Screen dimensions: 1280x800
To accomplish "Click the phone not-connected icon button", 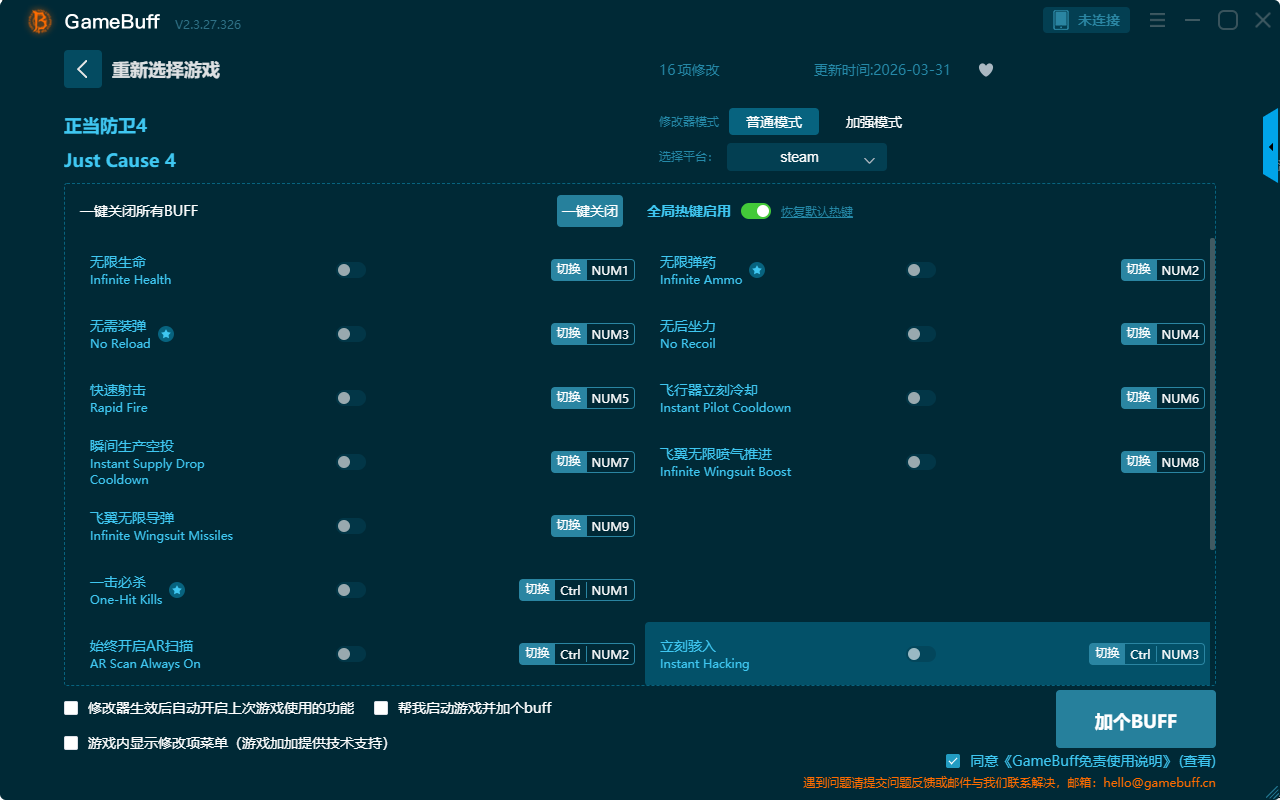I will [1086, 20].
